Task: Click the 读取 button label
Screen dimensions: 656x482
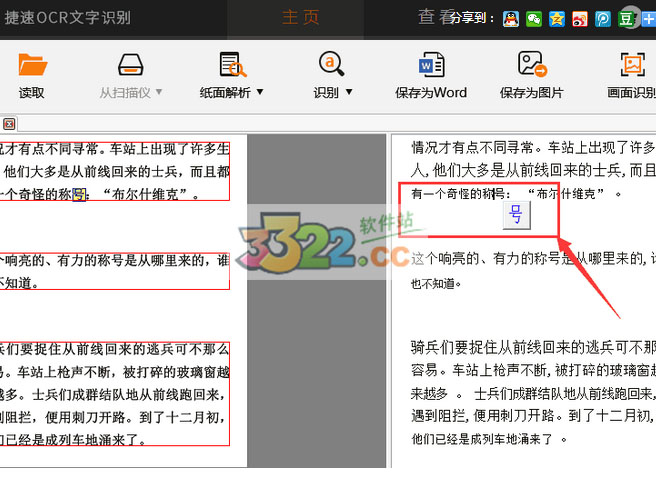Action: [x=31, y=92]
